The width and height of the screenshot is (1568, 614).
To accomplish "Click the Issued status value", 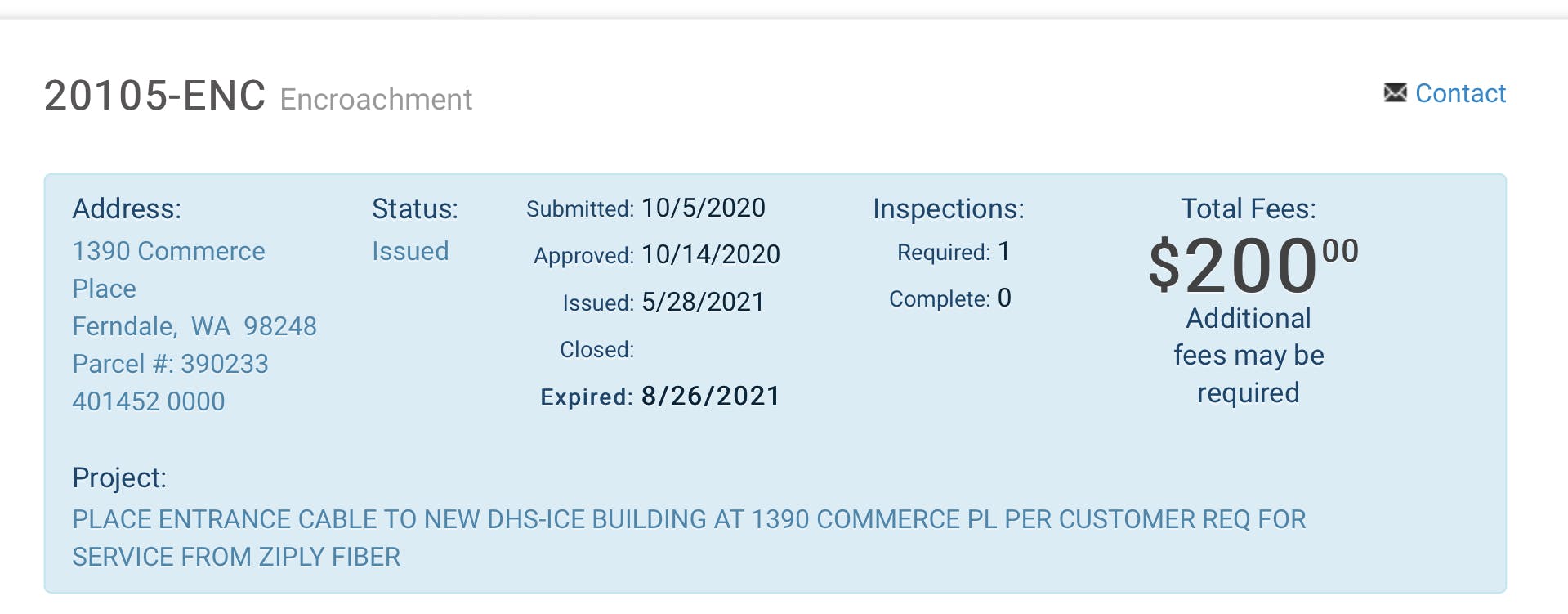I will (x=410, y=251).
